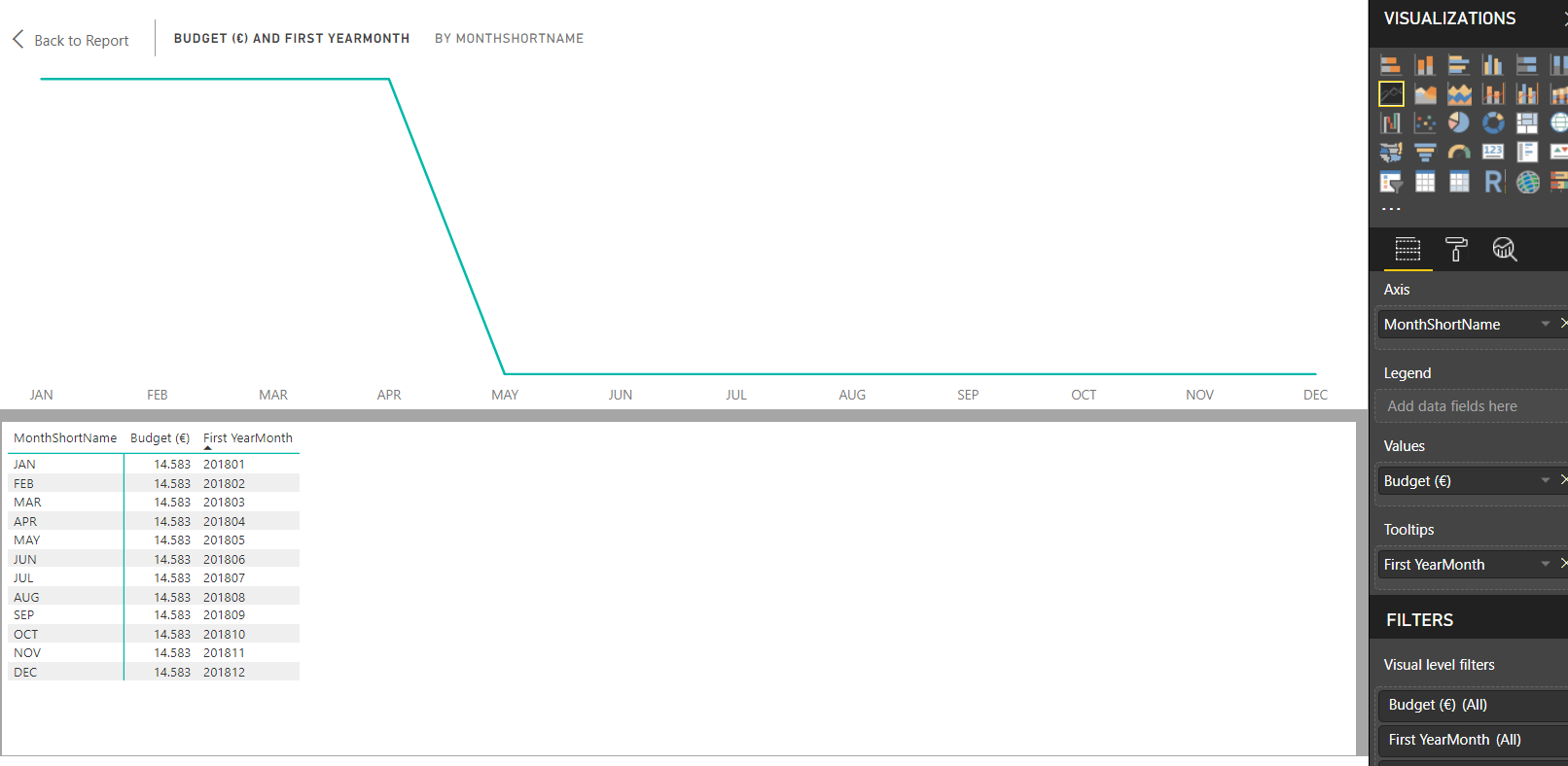Open the MonthShortName axis field dropdown
Image resolution: width=1568 pixels, height=766 pixels.
(x=1546, y=324)
